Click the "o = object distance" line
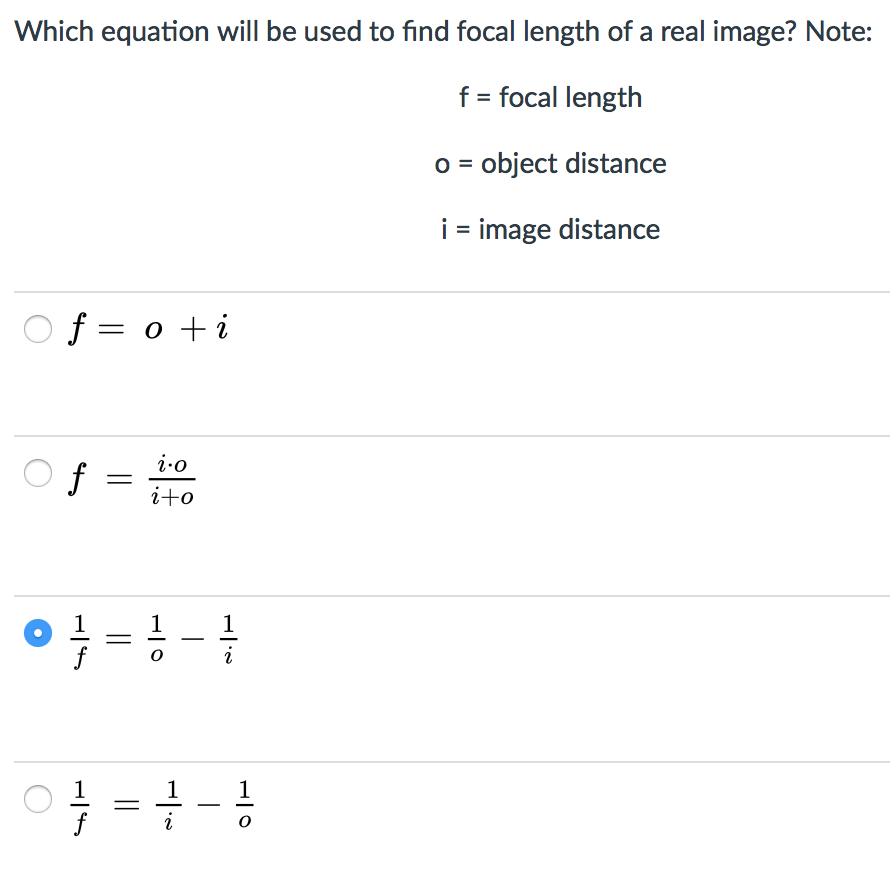This screenshot has width=890, height=886. pos(550,164)
